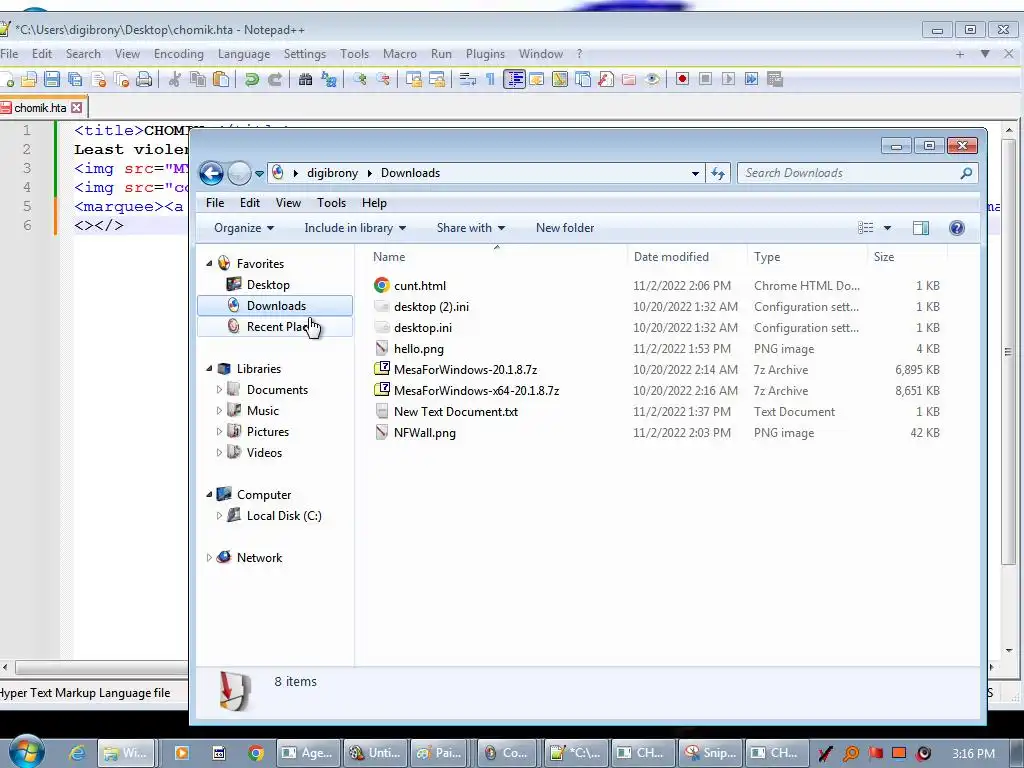Close the chomik.hta tab with its X
The height and width of the screenshot is (768, 1024).
click(76, 107)
